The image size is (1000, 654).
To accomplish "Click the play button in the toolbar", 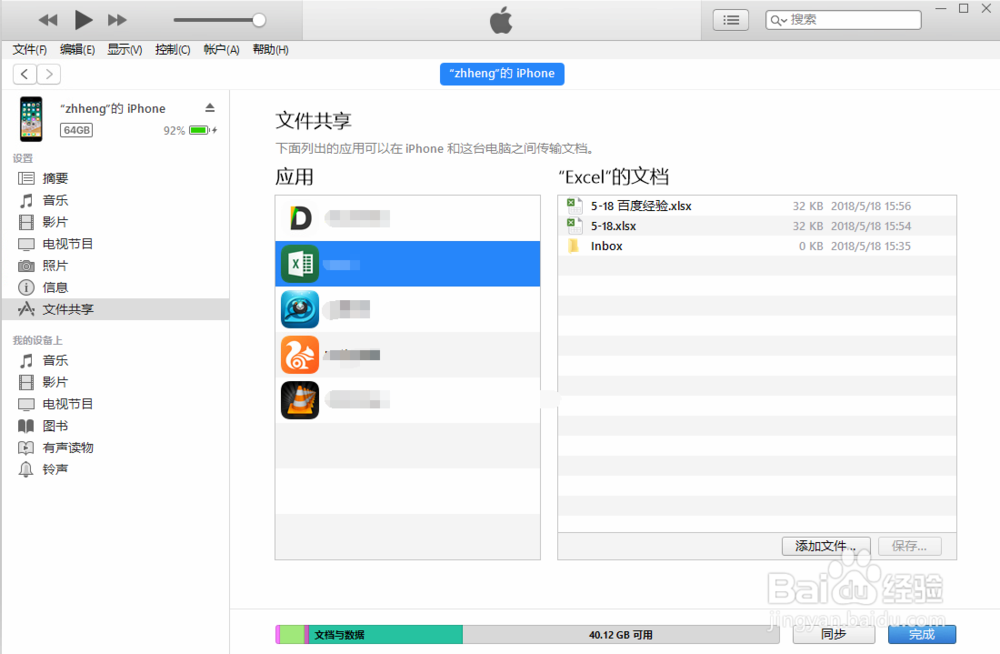I will tap(84, 19).
